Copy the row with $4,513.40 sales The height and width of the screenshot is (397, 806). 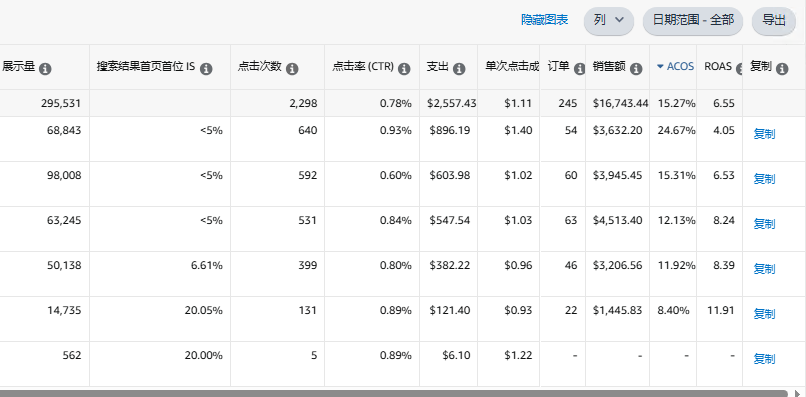click(764, 224)
